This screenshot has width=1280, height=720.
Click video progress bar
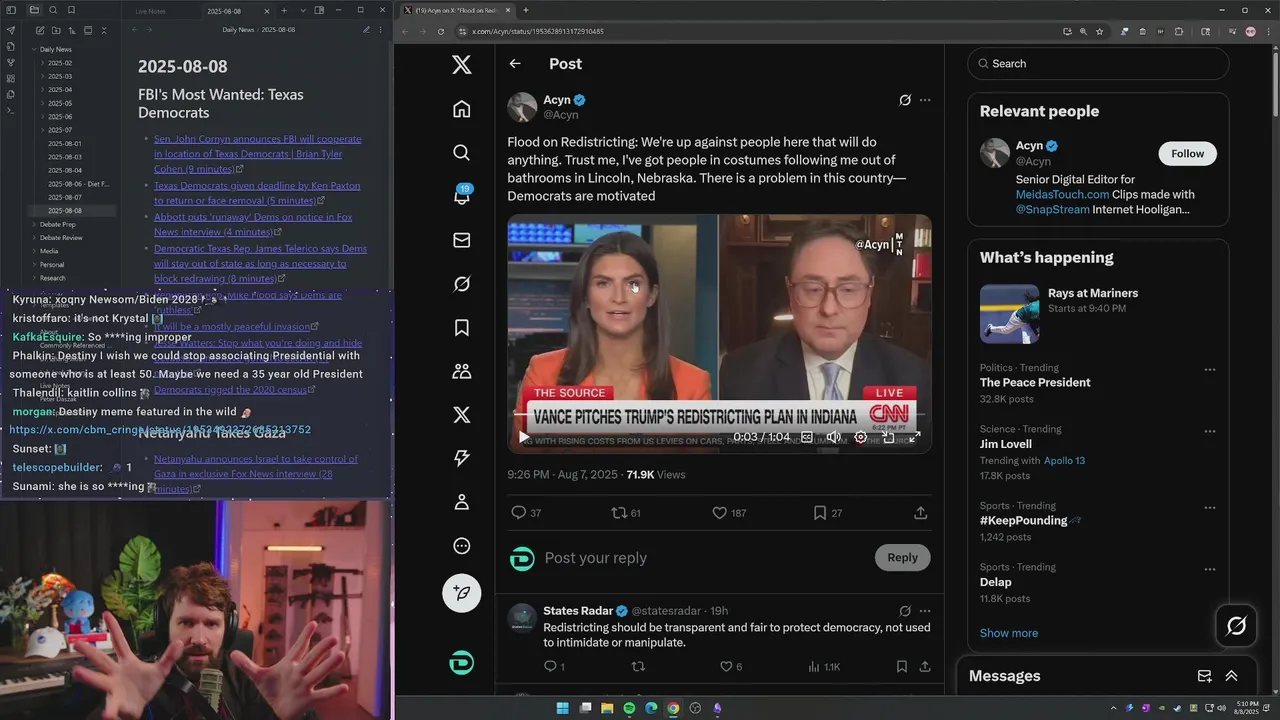[719, 413]
